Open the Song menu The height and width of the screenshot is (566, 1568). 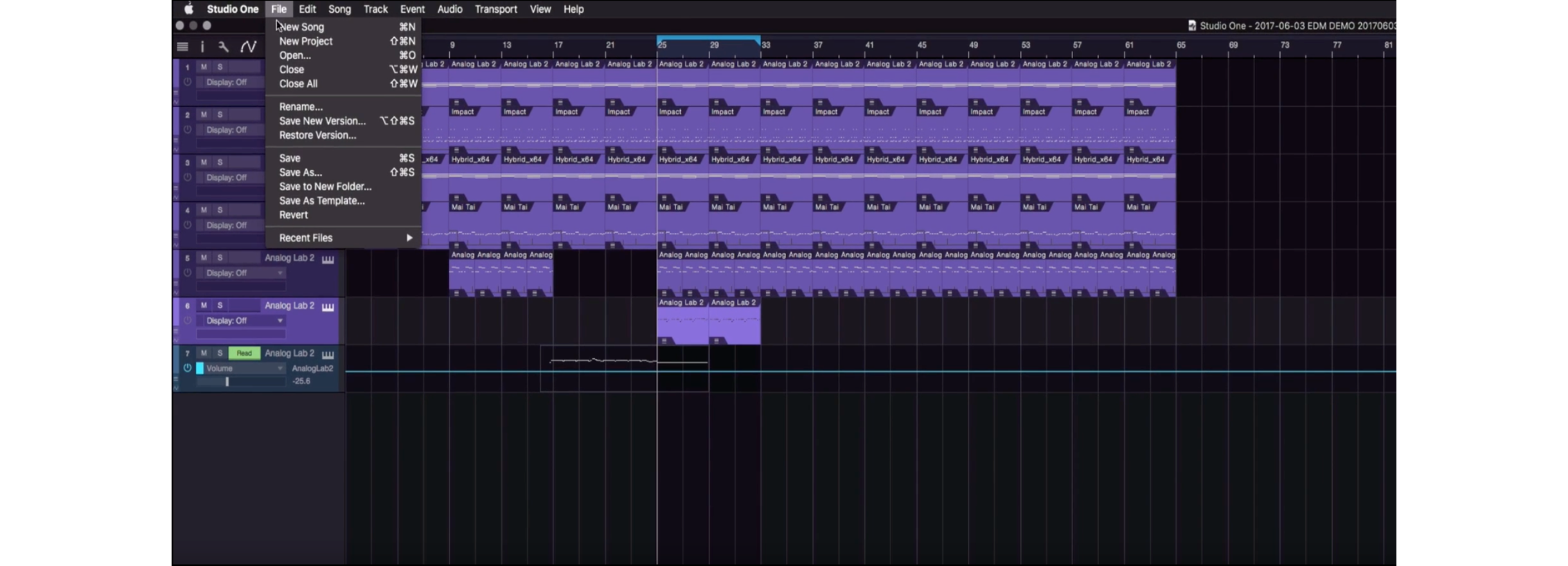(x=339, y=9)
